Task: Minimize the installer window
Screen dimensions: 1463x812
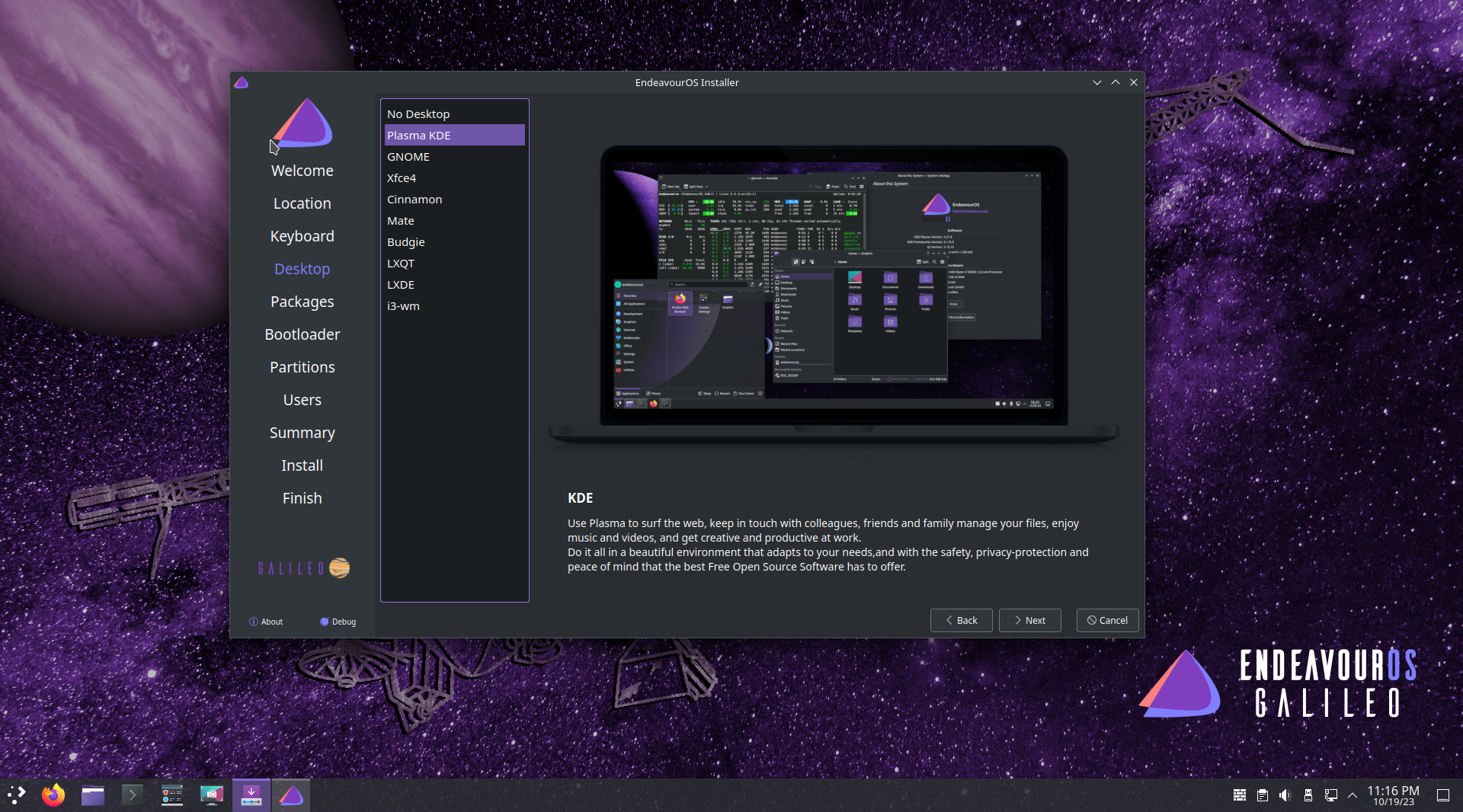Action: pos(1097,82)
